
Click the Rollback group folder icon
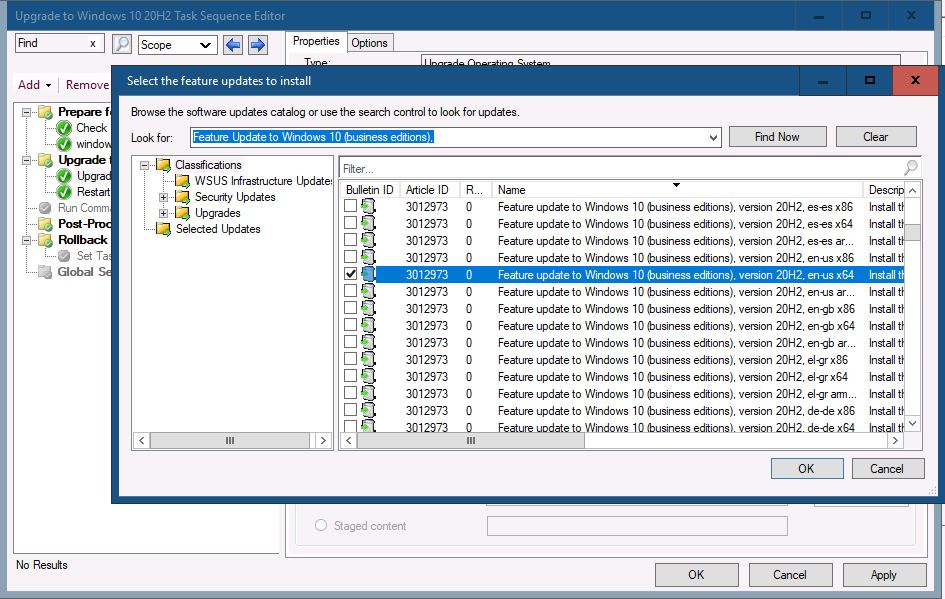(45, 240)
